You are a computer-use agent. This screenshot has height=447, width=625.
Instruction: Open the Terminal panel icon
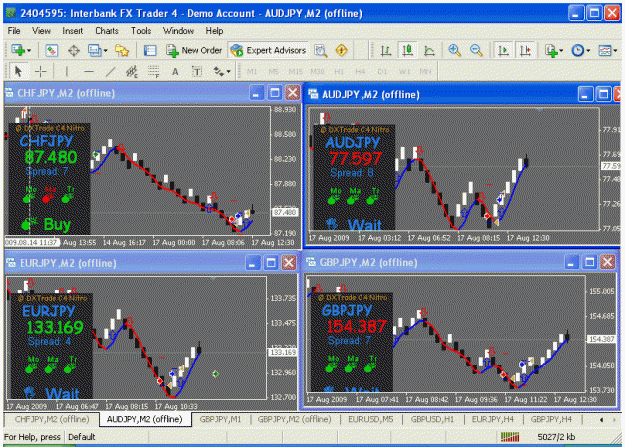150,50
